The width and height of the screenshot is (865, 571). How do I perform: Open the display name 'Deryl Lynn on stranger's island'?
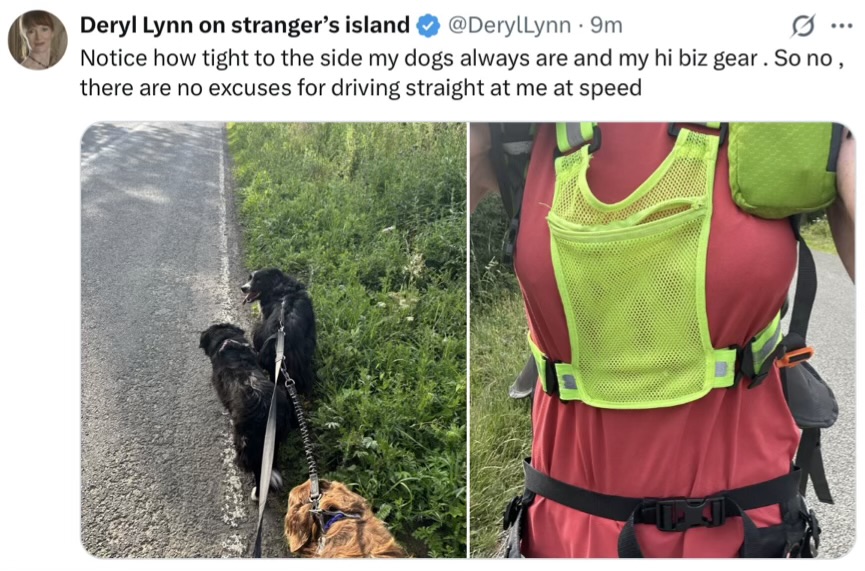click(245, 25)
